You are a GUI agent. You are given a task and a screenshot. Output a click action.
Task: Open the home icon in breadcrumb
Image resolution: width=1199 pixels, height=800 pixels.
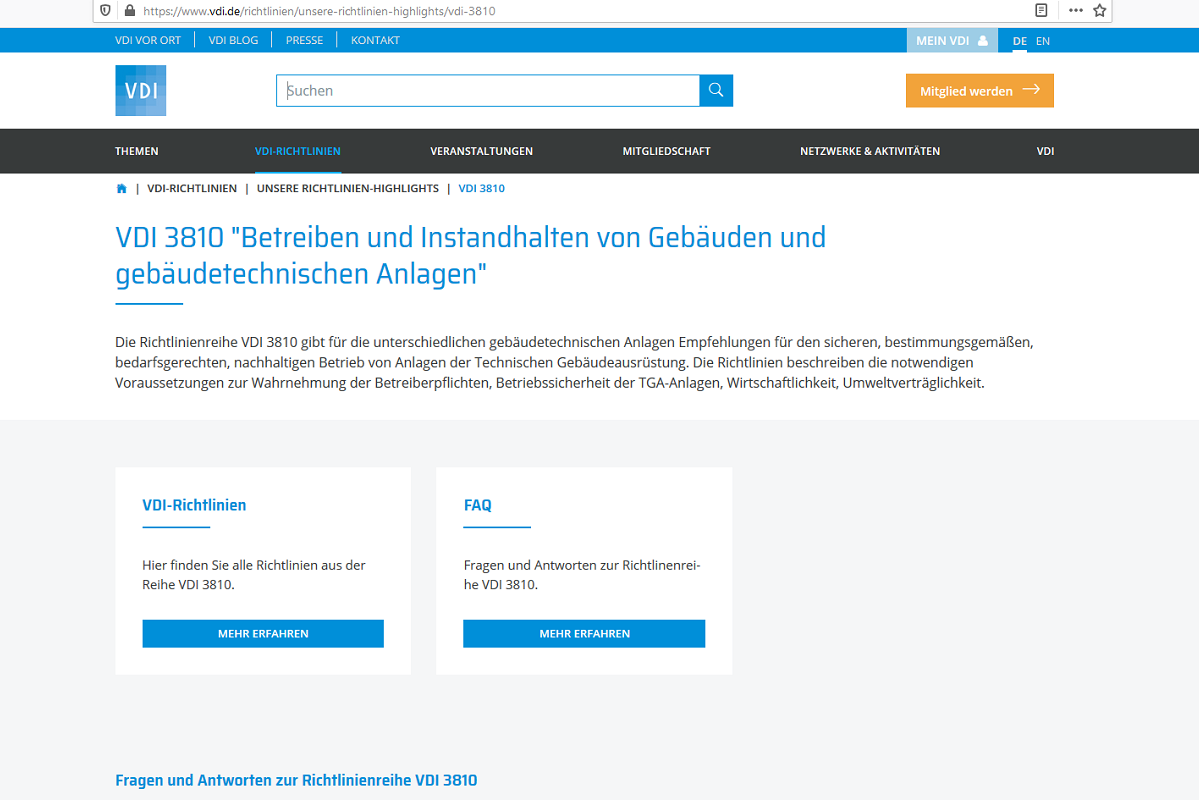(x=122, y=188)
